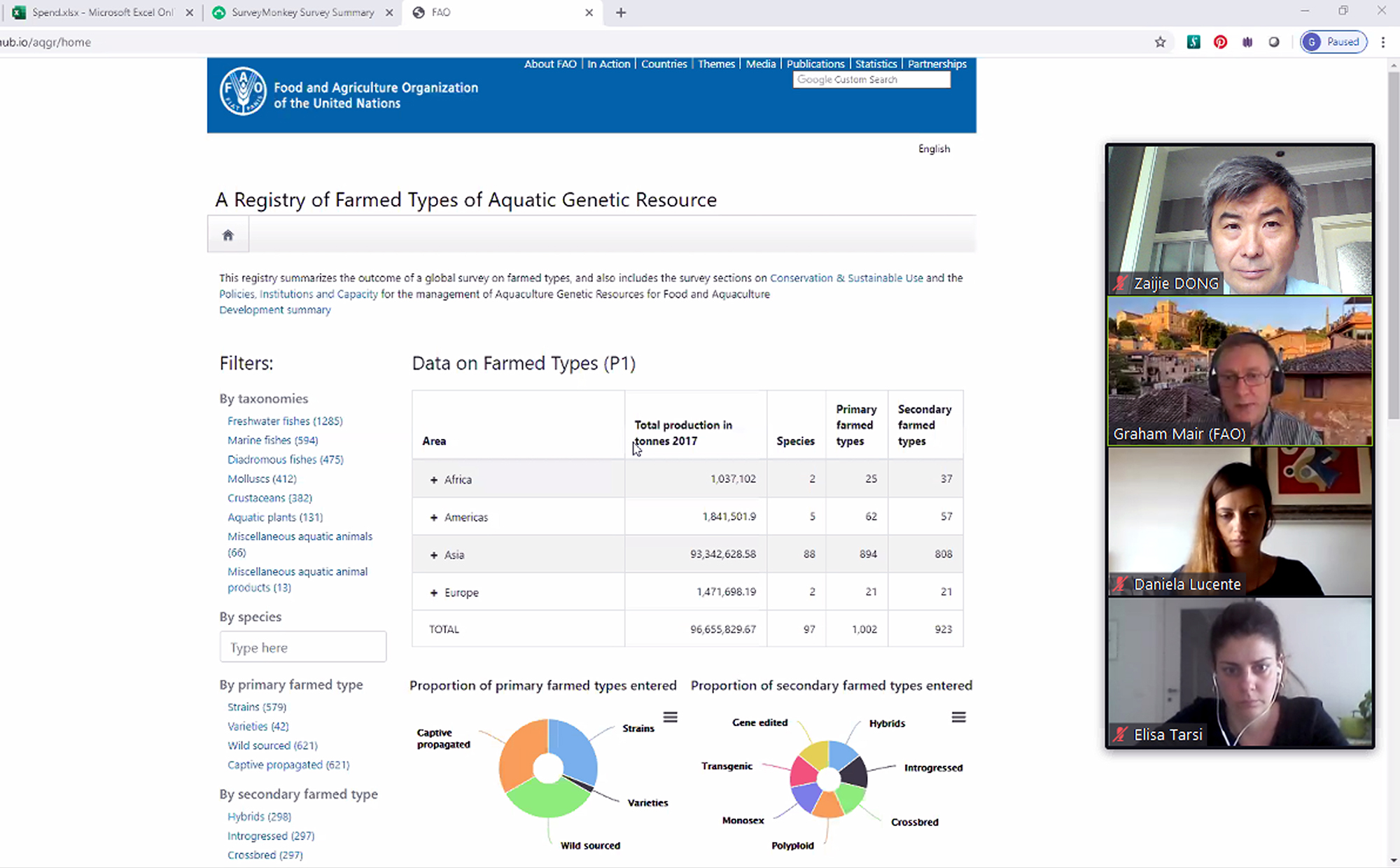This screenshot has width=1400, height=868.
Task: Filter by Introgressed (297)
Action: tap(271, 836)
